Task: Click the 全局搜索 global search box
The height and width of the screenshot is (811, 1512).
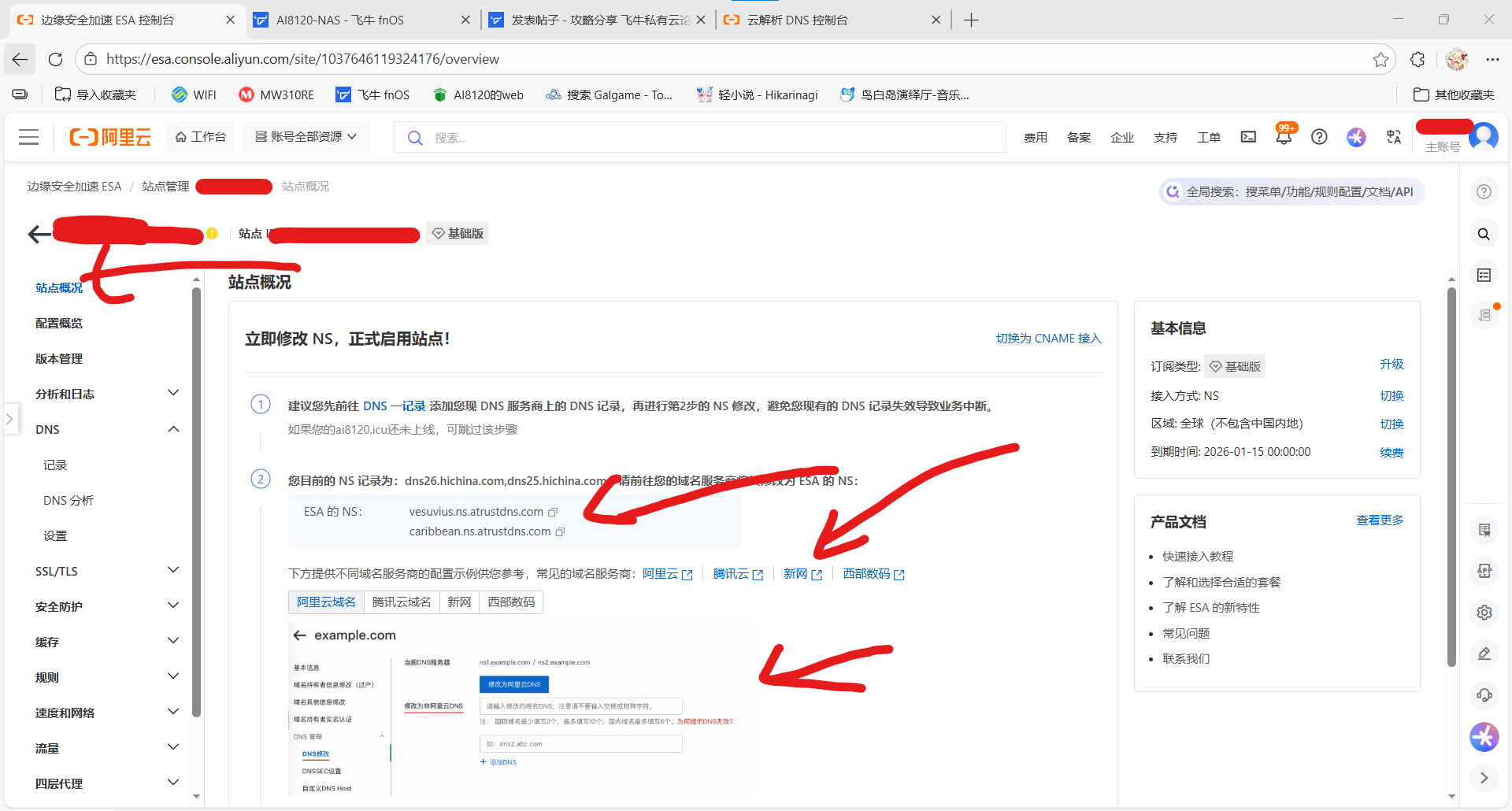Action: click(x=1291, y=191)
